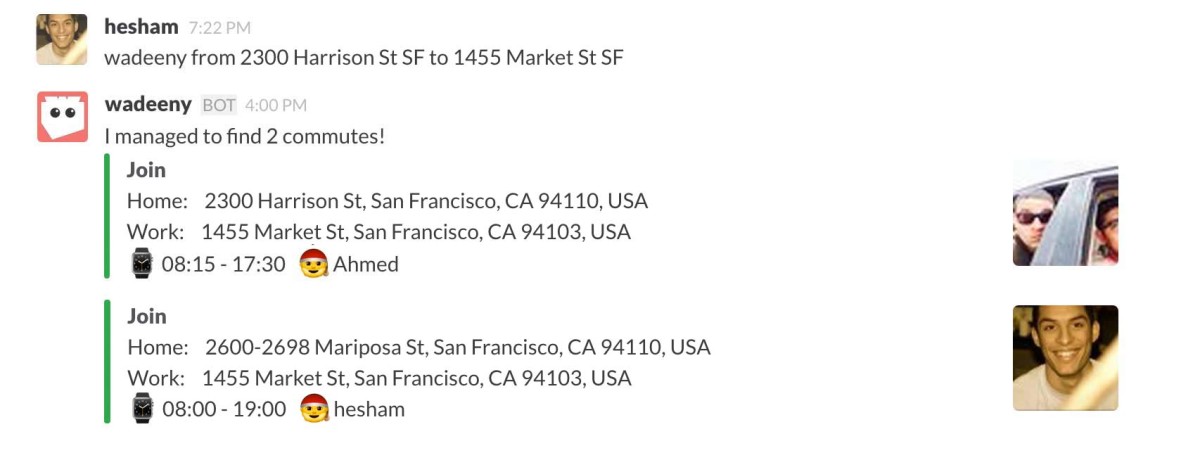
Task: Click hesham's message text about Harrison St
Action: pyautogui.click(x=364, y=57)
